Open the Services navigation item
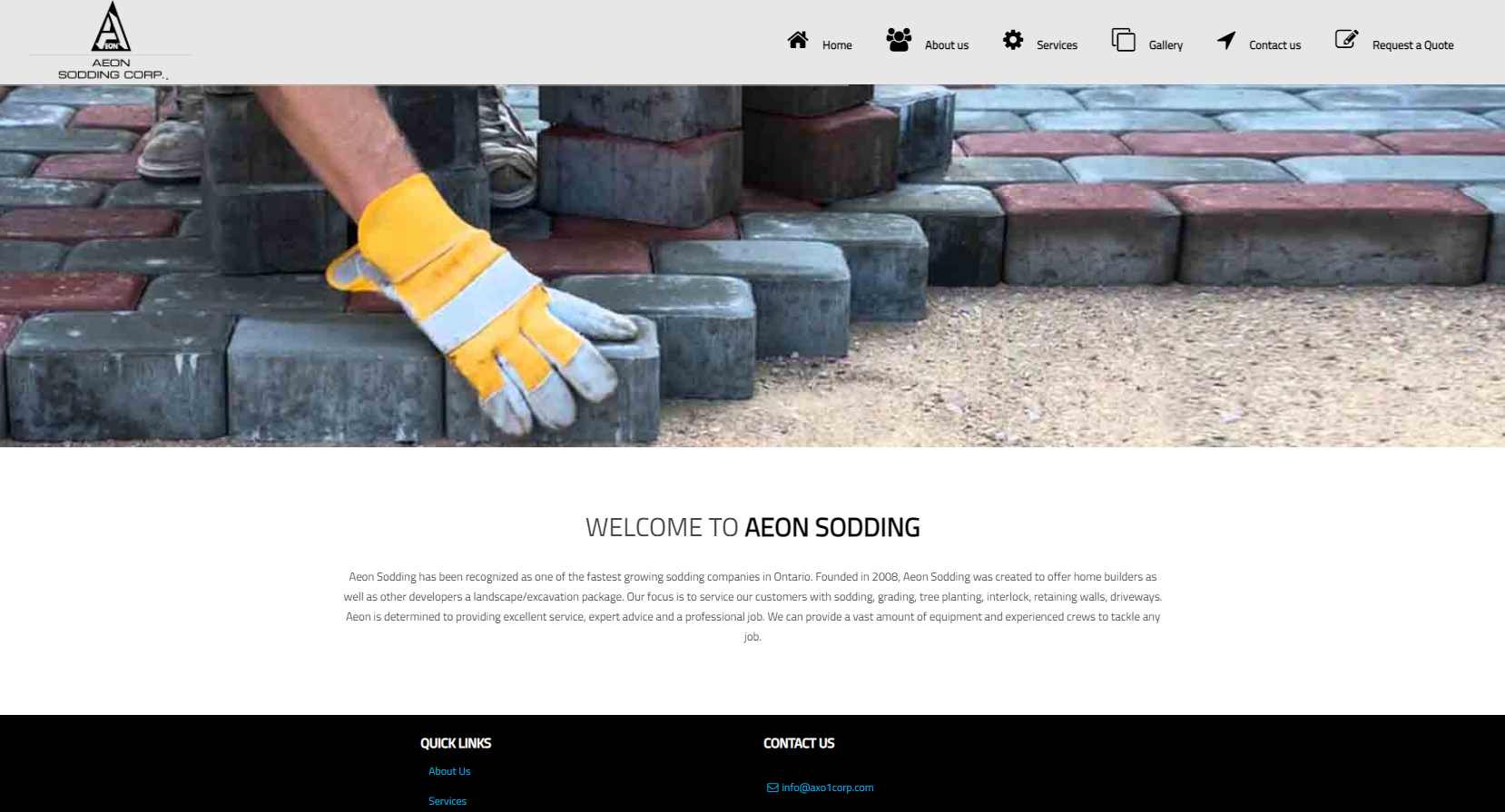1505x812 pixels. (1057, 45)
